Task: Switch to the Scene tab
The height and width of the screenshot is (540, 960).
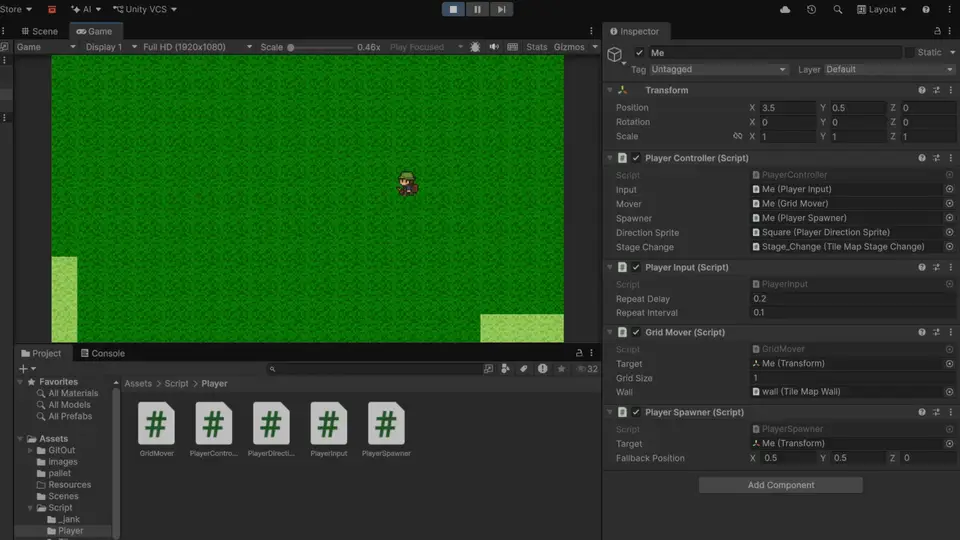Action: [40, 31]
